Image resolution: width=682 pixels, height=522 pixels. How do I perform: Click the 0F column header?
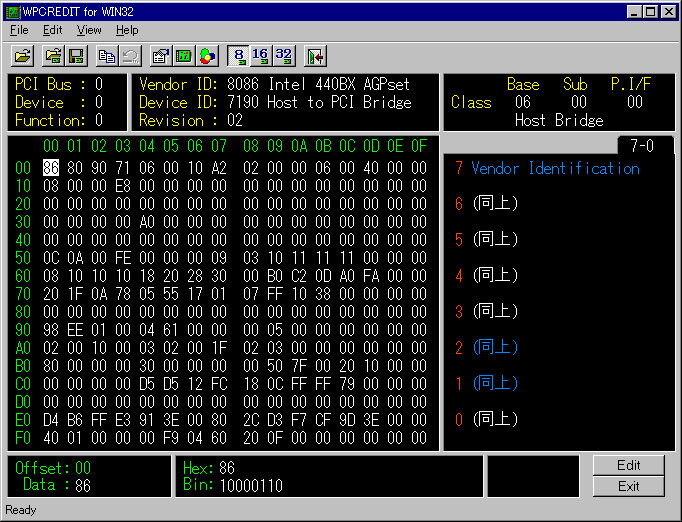coord(419,146)
